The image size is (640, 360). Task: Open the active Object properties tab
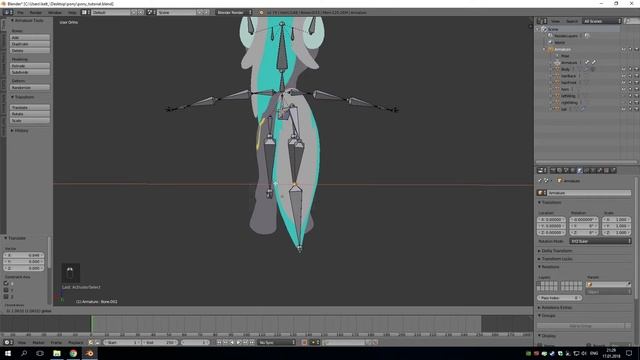[580, 170]
